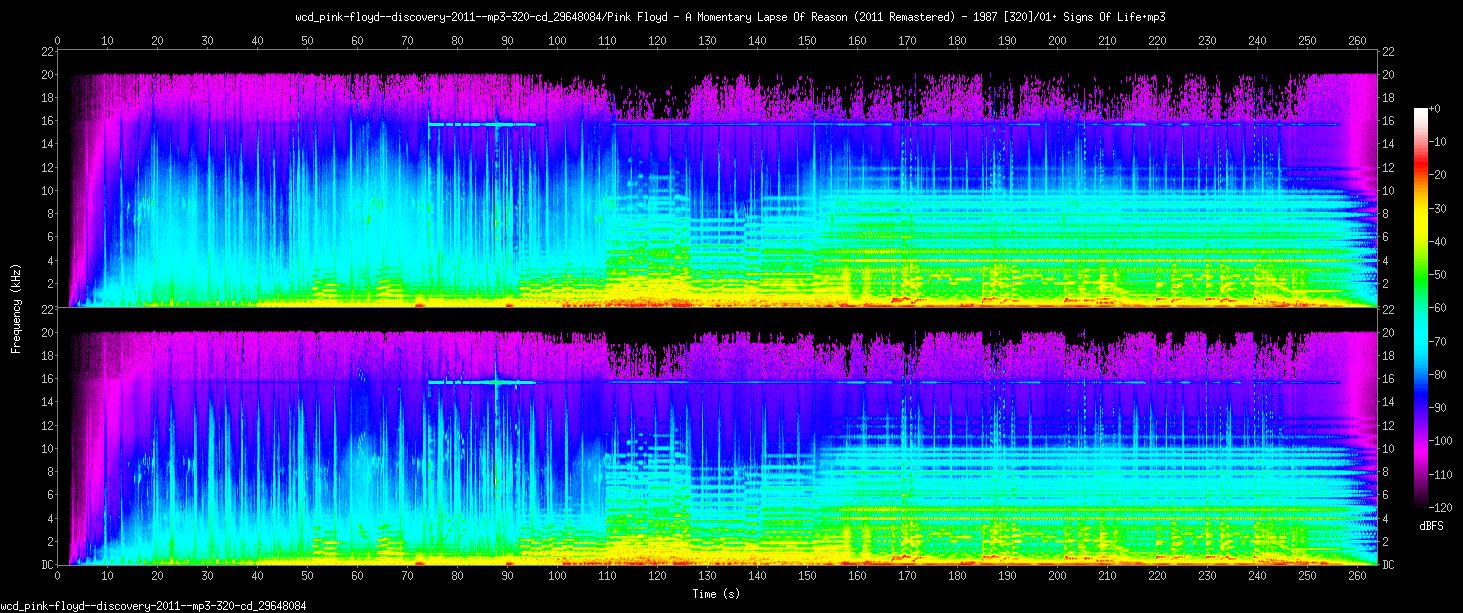This screenshot has width=1463, height=613.
Task: Click the 200 tick on the bottom time axis
Action: [x=1057, y=578]
